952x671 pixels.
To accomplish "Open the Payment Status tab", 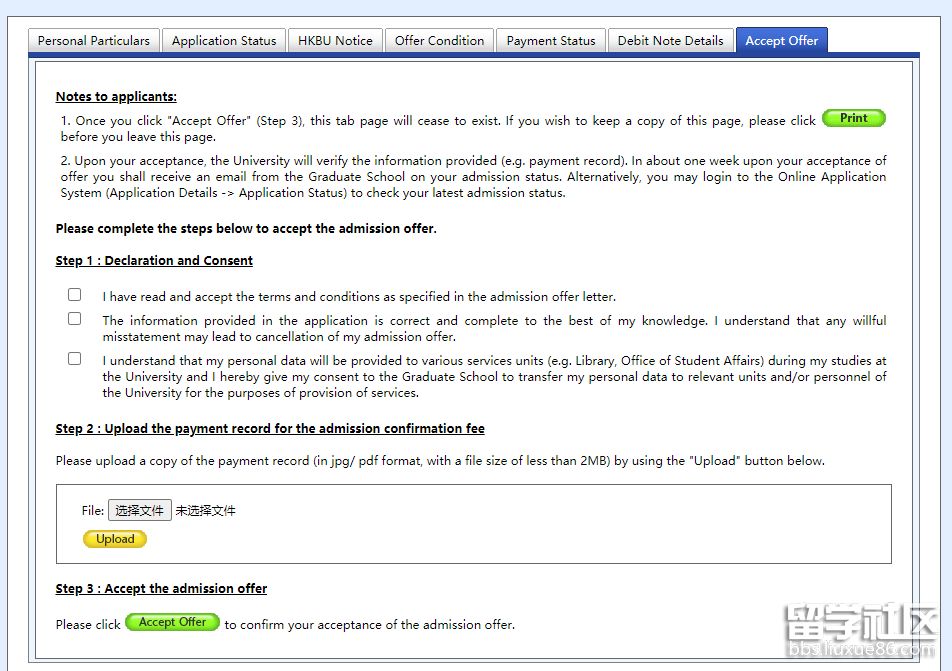I will [550, 41].
